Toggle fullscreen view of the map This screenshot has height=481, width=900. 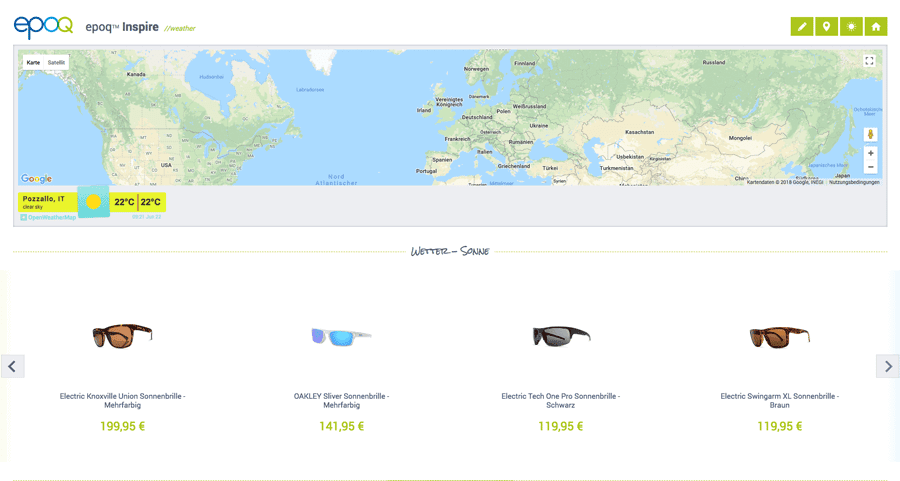click(x=869, y=61)
